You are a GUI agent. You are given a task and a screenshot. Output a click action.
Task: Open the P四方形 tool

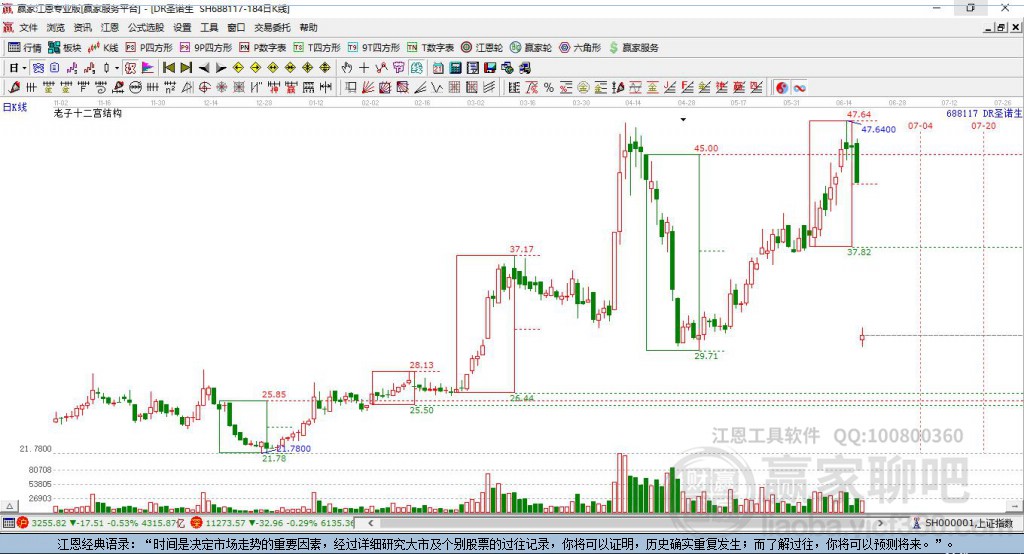point(149,48)
